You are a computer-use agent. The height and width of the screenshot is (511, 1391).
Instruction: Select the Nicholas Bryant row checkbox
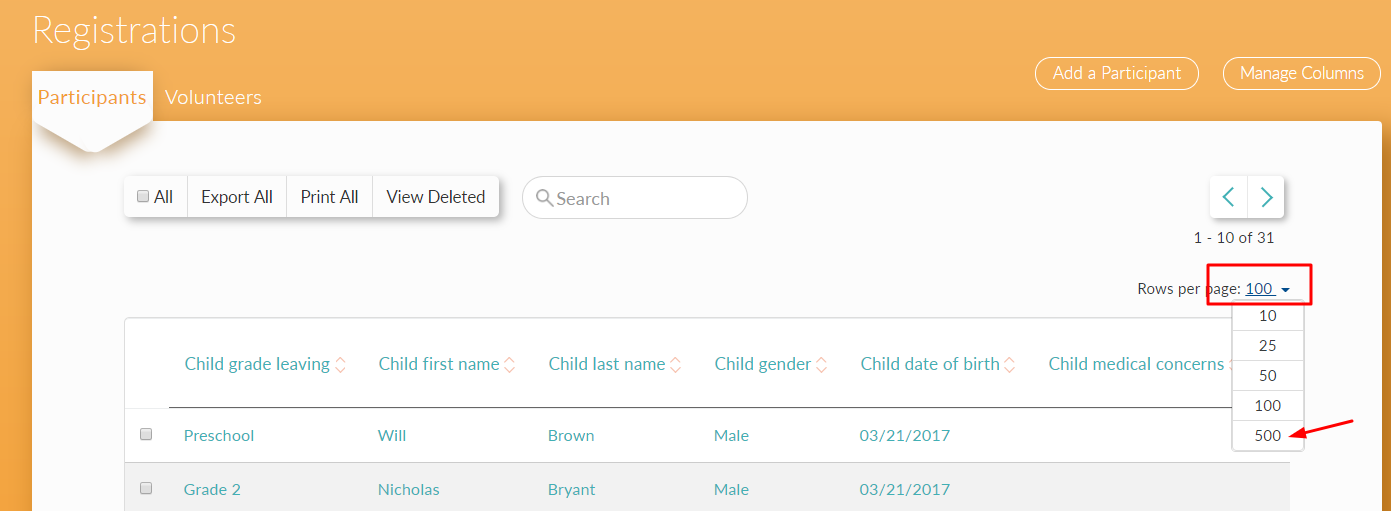coord(146,489)
